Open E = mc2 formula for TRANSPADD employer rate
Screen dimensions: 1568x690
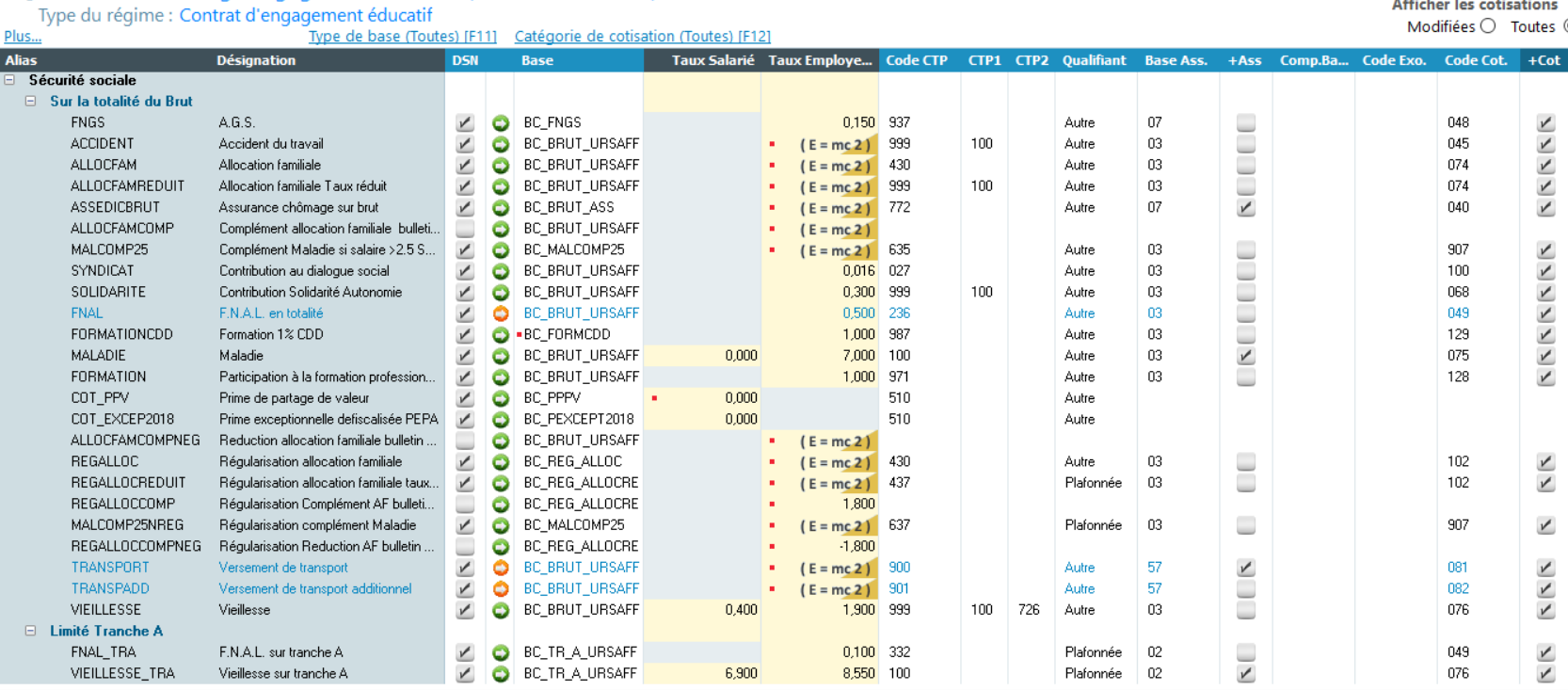(x=837, y=588)
